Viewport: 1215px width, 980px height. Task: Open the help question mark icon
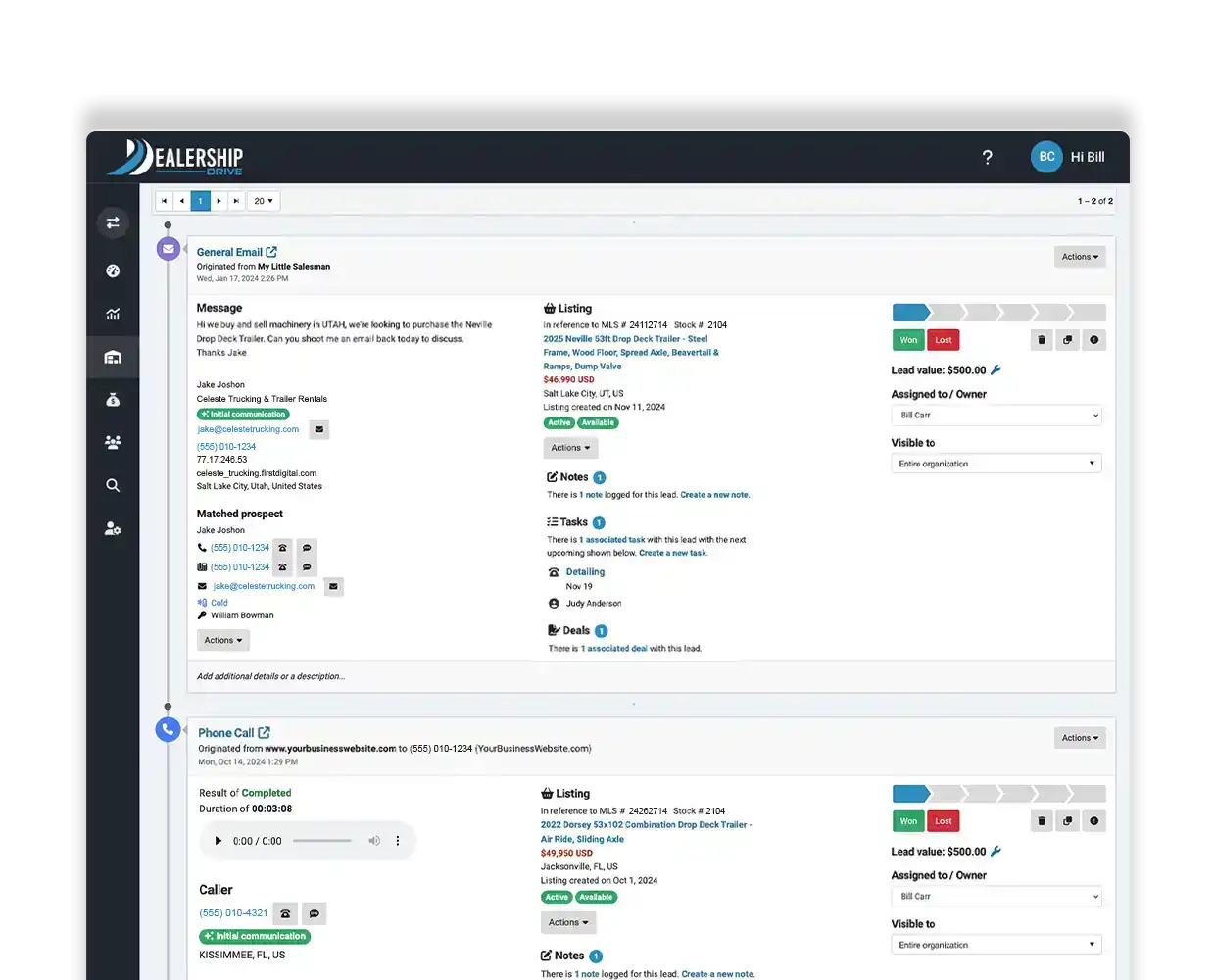(987, 158)
